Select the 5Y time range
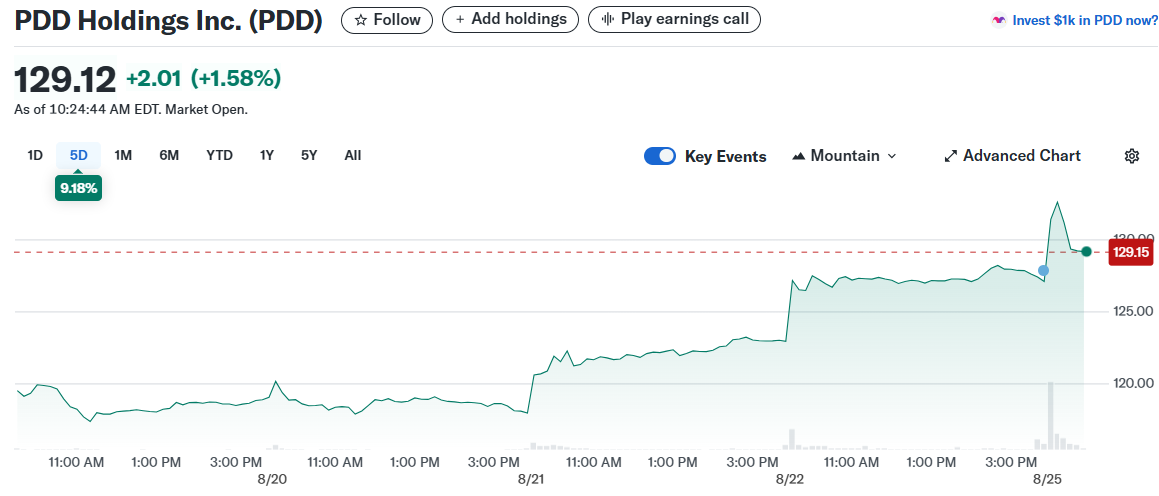Screen dimensions: 1159x496 [x=309, y=155]
